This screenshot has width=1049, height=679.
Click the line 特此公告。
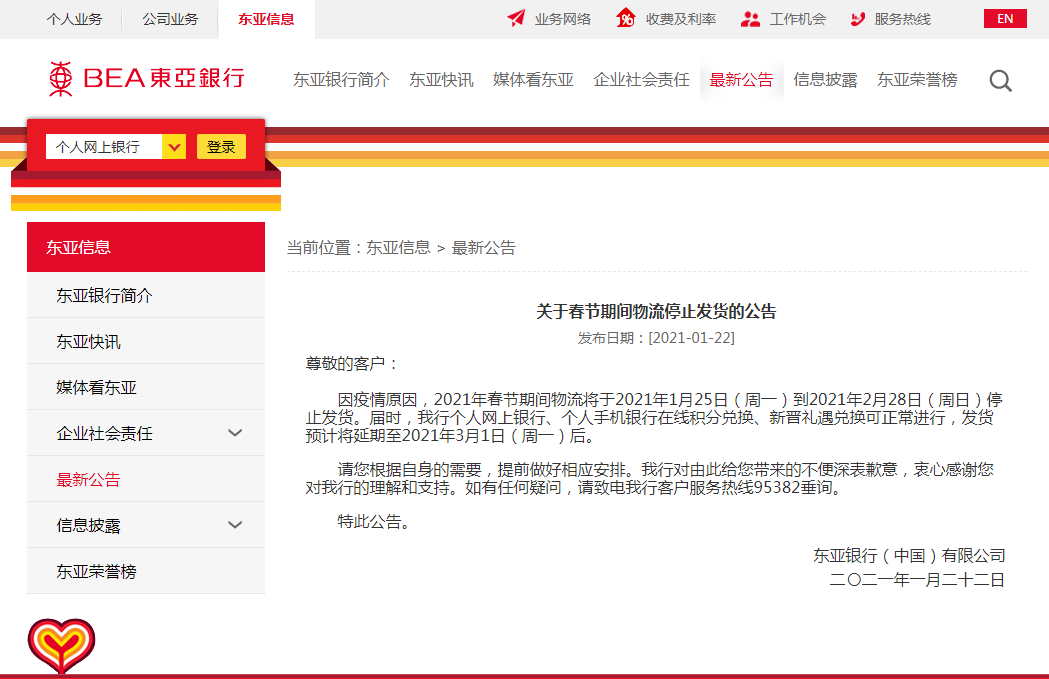(375, 522)
